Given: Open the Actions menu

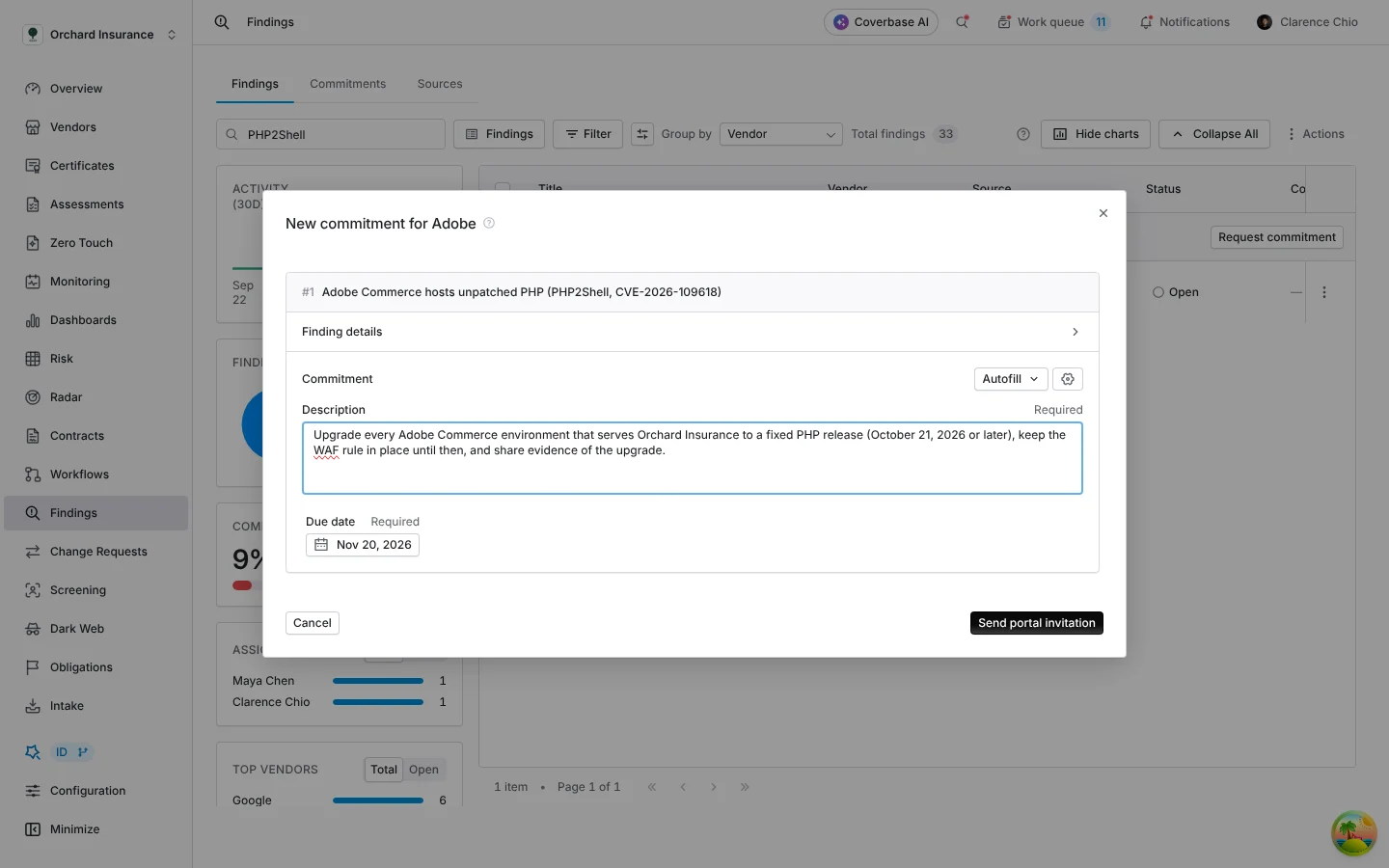Looking at the screenshot, I should tap(1316, 134).
